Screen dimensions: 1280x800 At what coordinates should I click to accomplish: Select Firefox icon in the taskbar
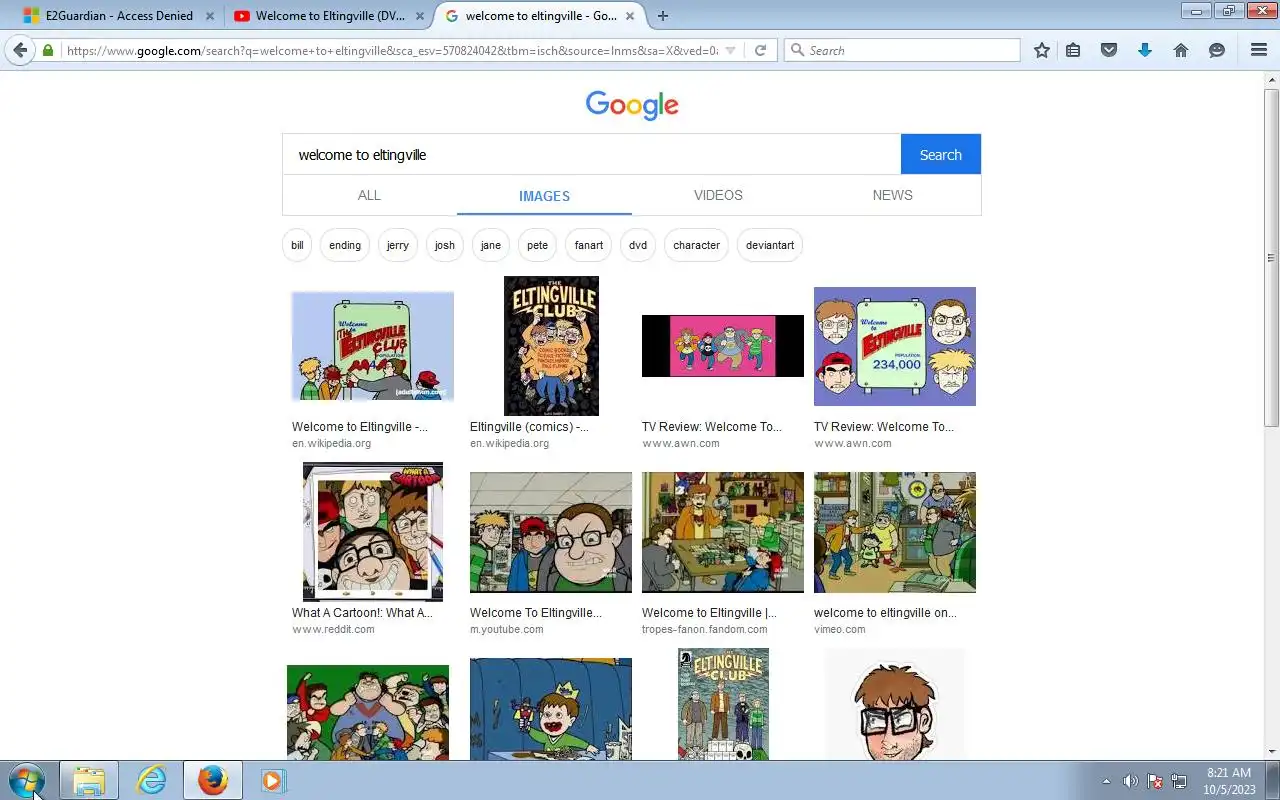point(212,780)
